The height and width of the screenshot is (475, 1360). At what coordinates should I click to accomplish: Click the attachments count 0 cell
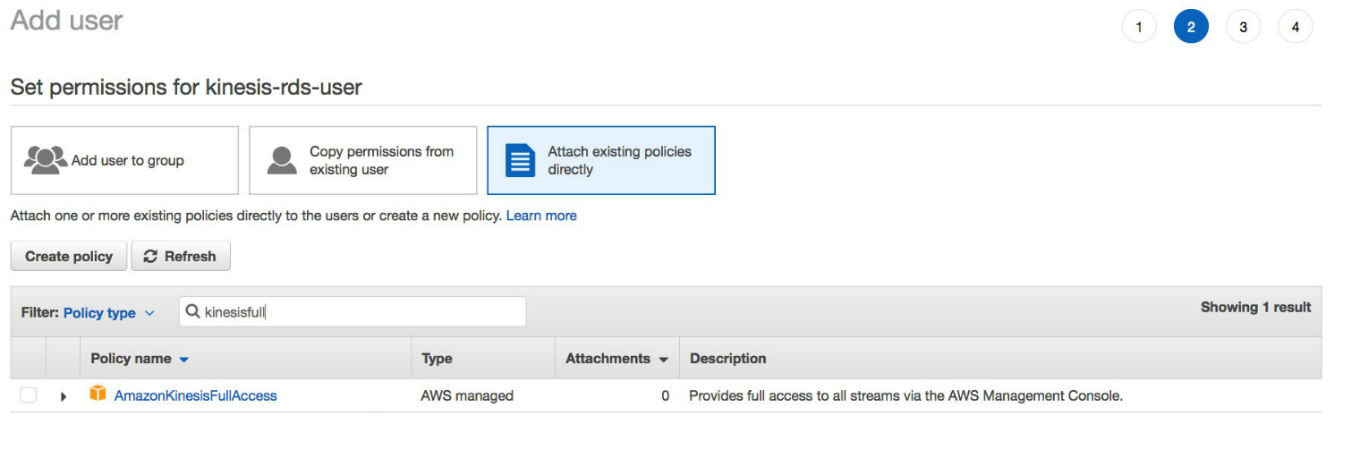(665, 396)
